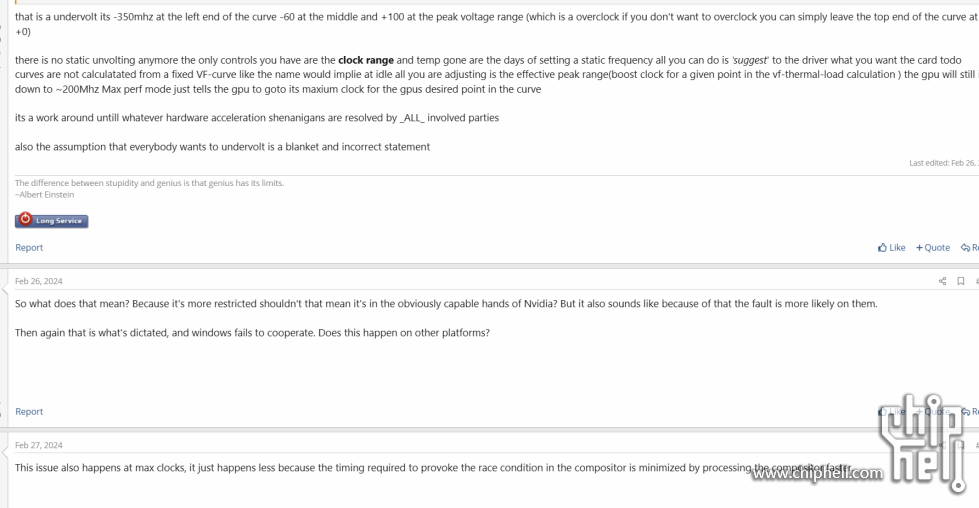Quote the post ending with the Einstein signature
979x508 pixels.
pyautogui.click(x=933, y=248)
